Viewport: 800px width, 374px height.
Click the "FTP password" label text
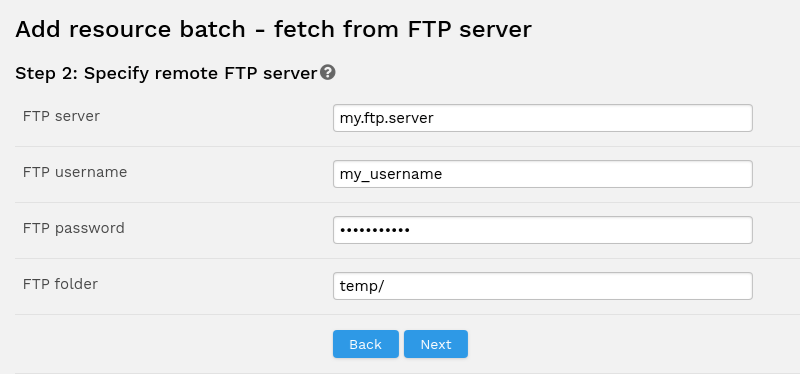(x=73, y=228)
